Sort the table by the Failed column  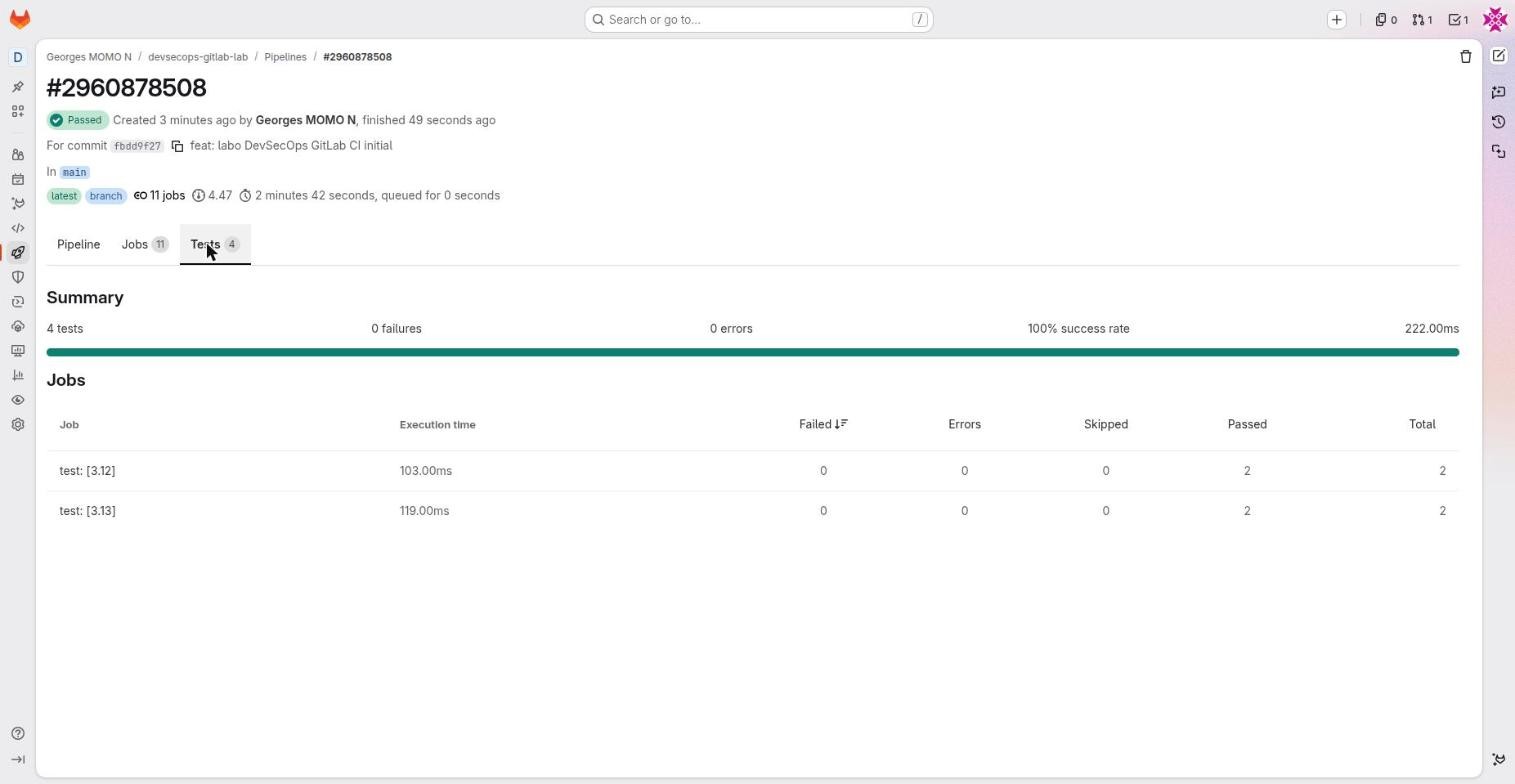tap(823, 425)
